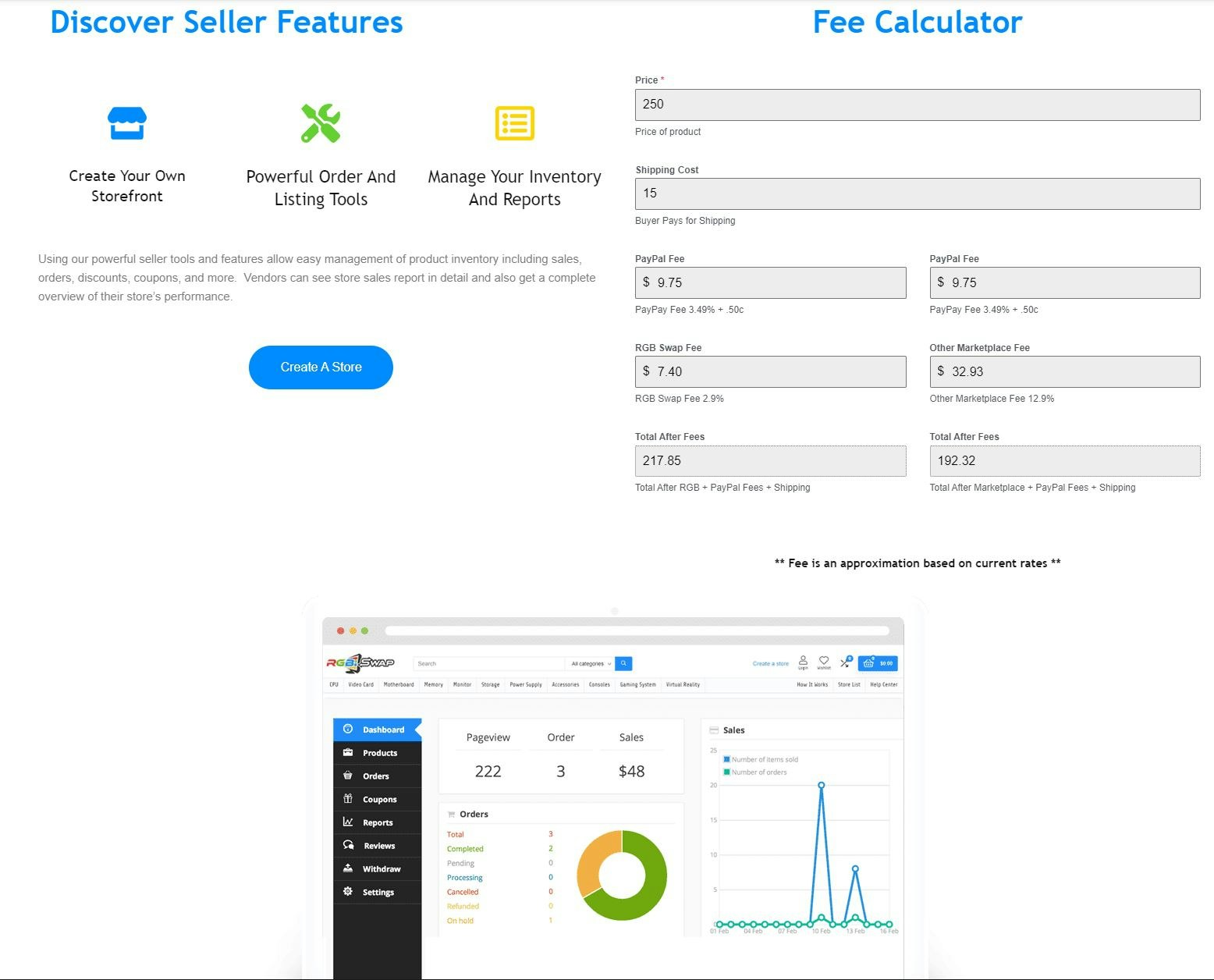Click the Total After Fees field showing 217.85
The width and height of the screenshot is (1214, 980).
pos(771,460)
